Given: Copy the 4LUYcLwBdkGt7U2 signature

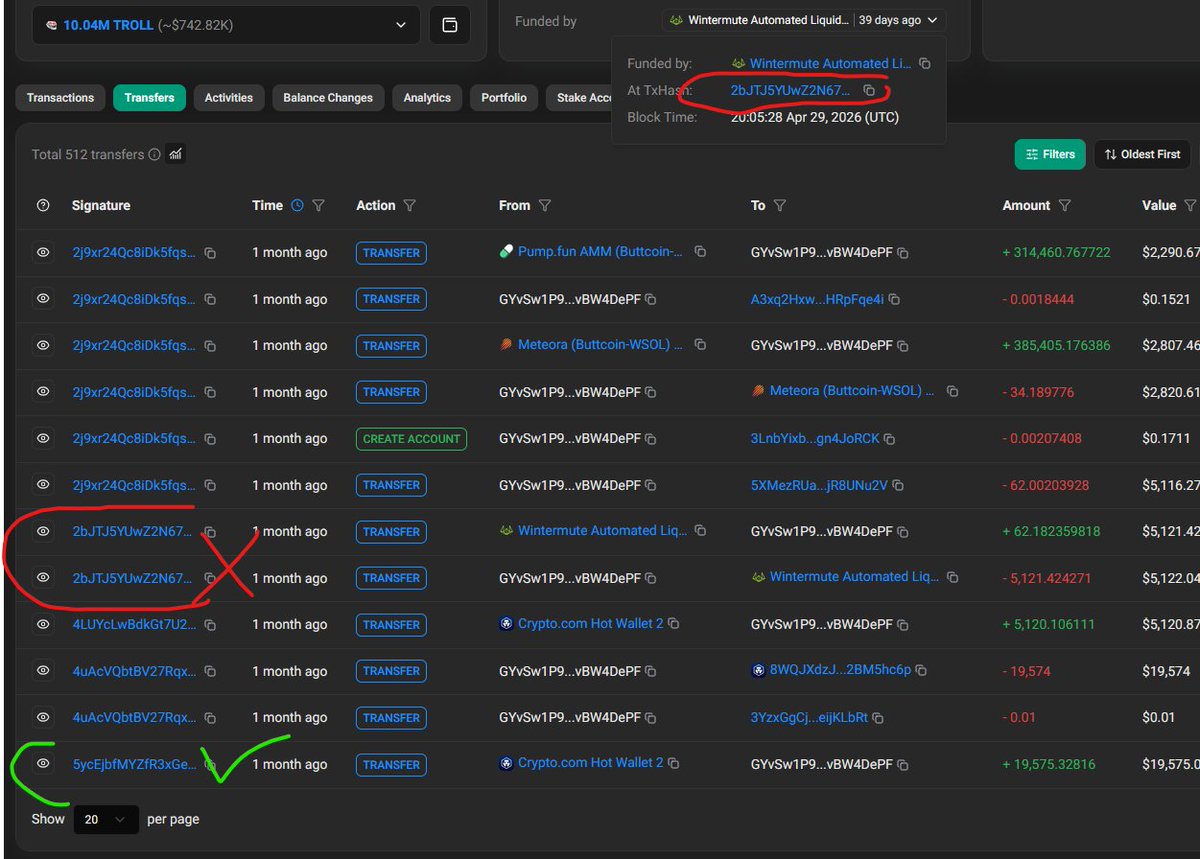Looking at the screenshot, I should tap(210, 625).
